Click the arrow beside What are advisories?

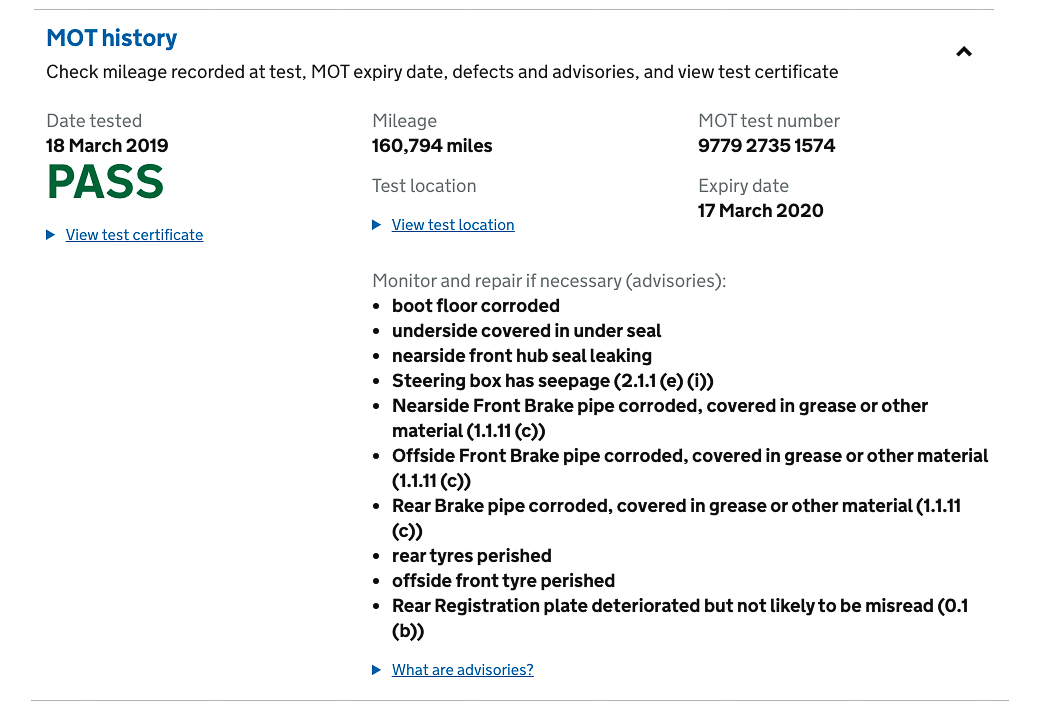tap(376, 670)
